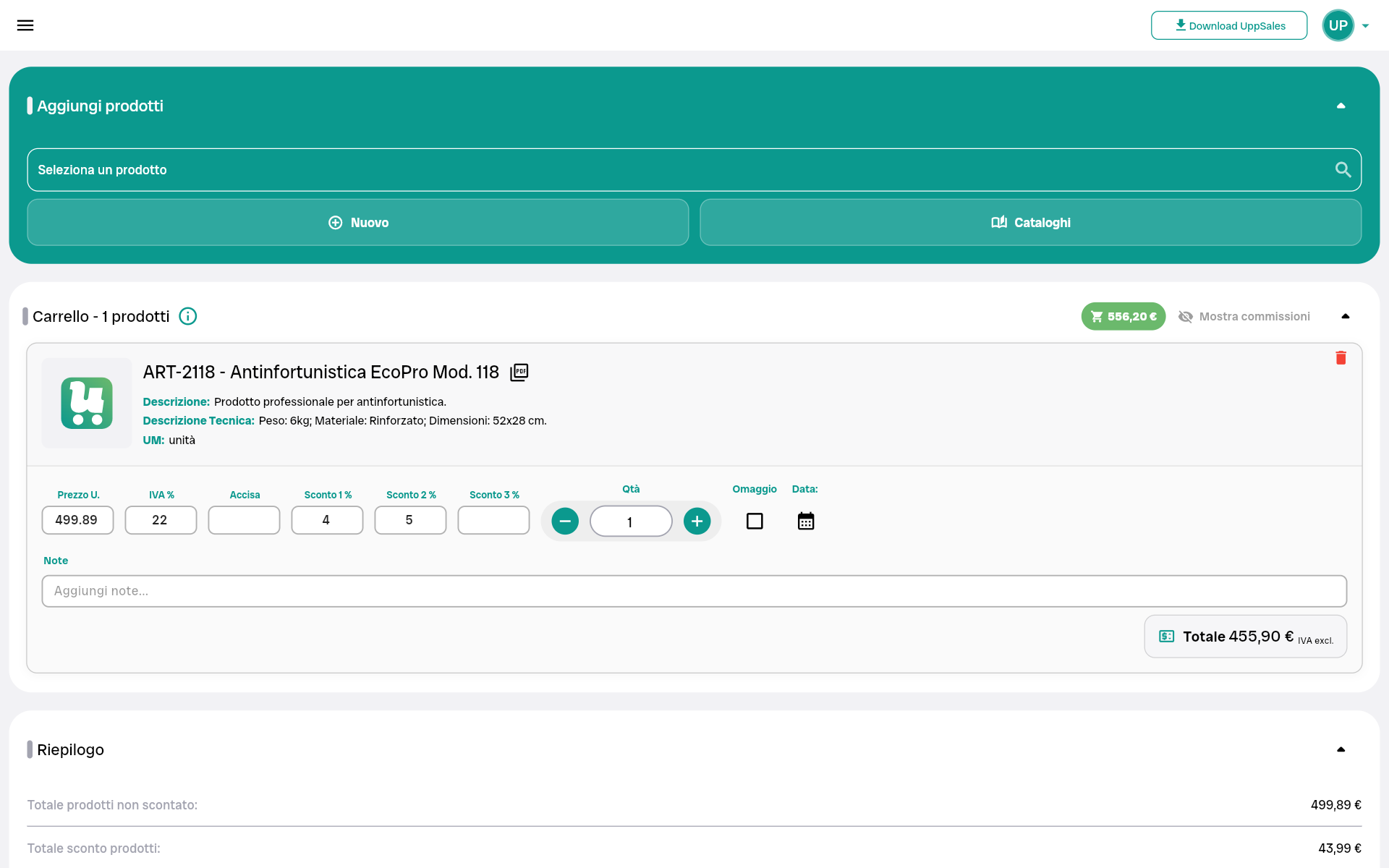Click the cart info circle icon
Screen dimensions: 1389x868
click(x=188, y=316)
